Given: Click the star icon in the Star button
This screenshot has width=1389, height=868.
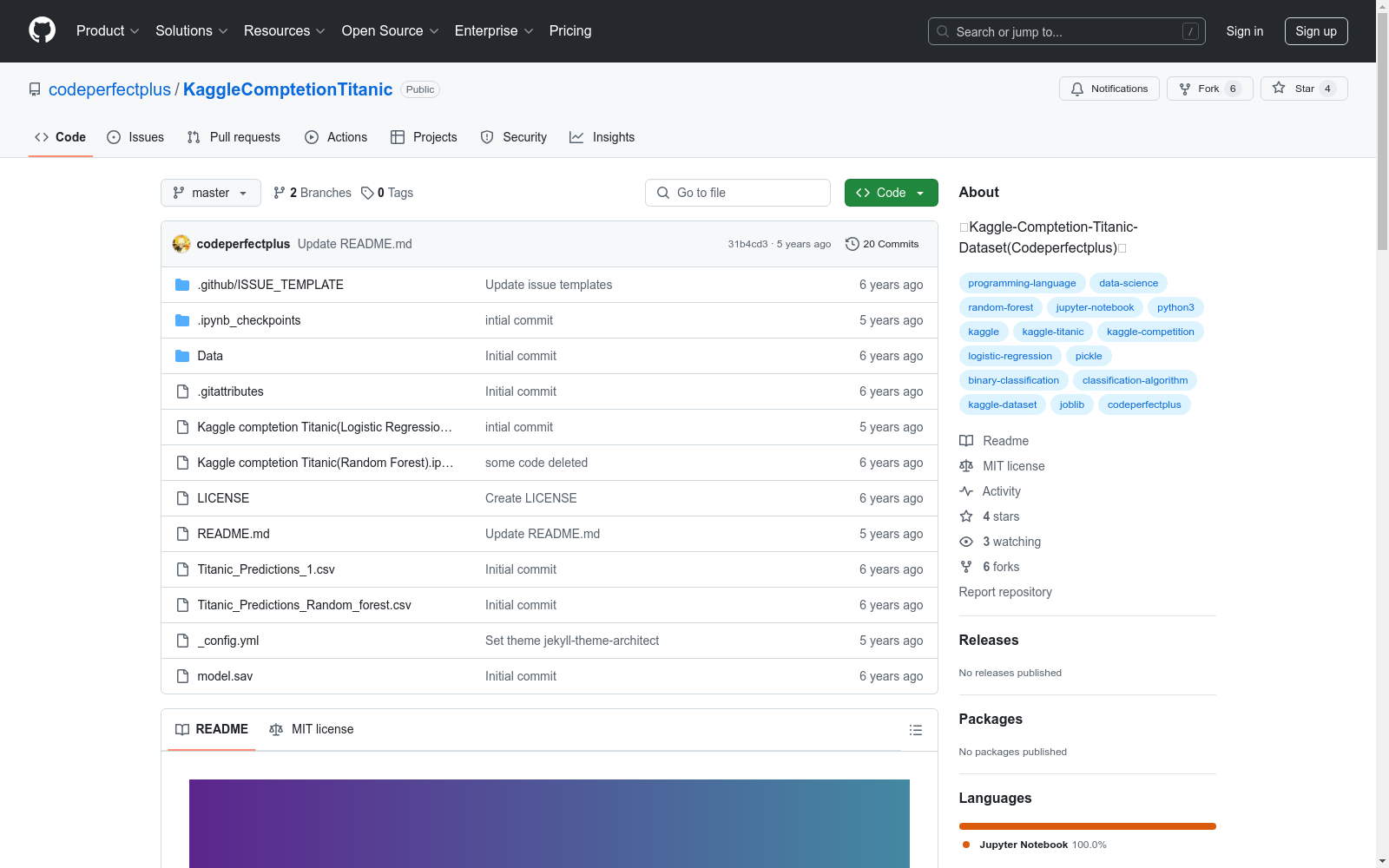Looking at the screenshot, I should point(1279,88).
